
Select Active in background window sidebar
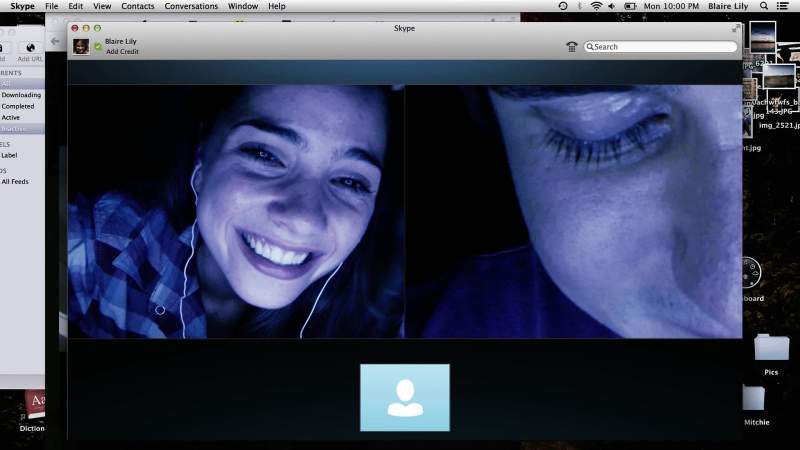11,117
